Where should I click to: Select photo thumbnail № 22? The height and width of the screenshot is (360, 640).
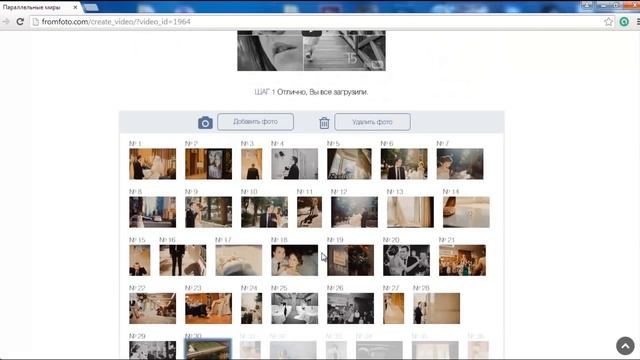(153, 309)
